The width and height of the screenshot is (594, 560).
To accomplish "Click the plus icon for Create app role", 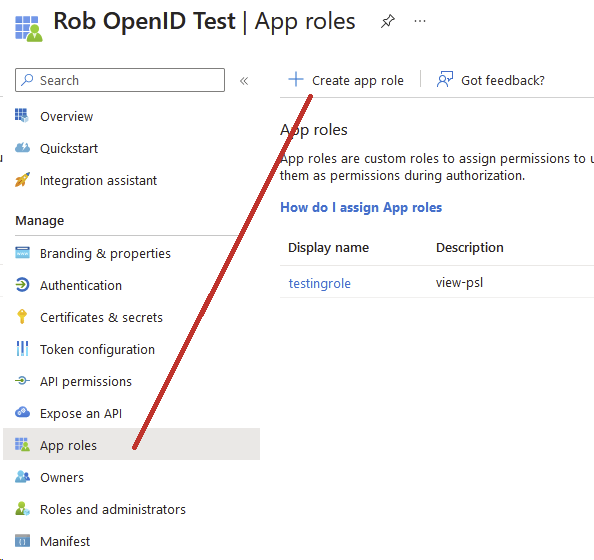I will tap(296, 80).
